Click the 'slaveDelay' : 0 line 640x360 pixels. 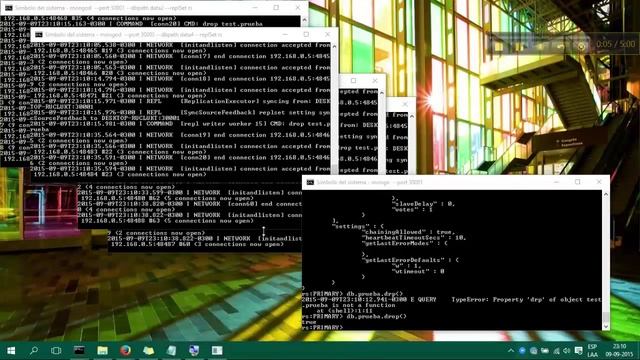(423, 204)
